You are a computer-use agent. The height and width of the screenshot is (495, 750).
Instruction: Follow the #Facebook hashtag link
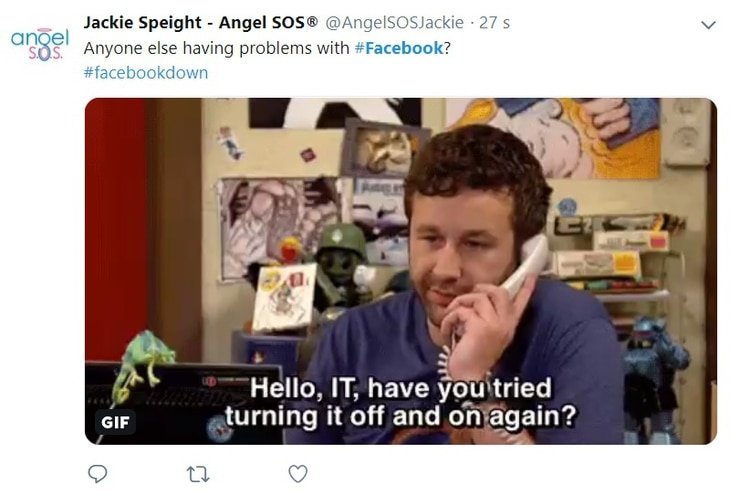[399, 48]
